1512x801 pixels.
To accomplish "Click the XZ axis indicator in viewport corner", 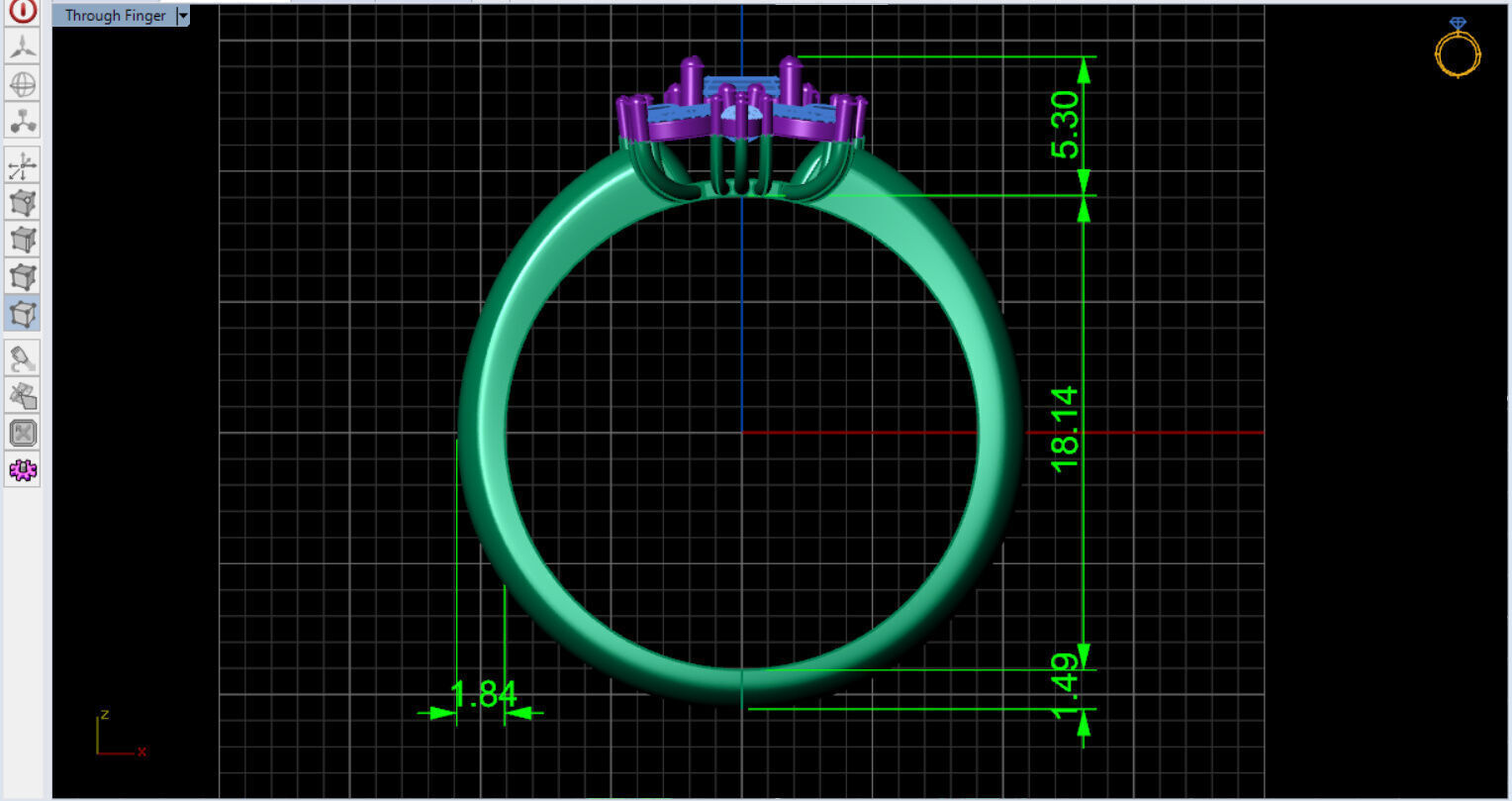I will (x=121, y=734).
